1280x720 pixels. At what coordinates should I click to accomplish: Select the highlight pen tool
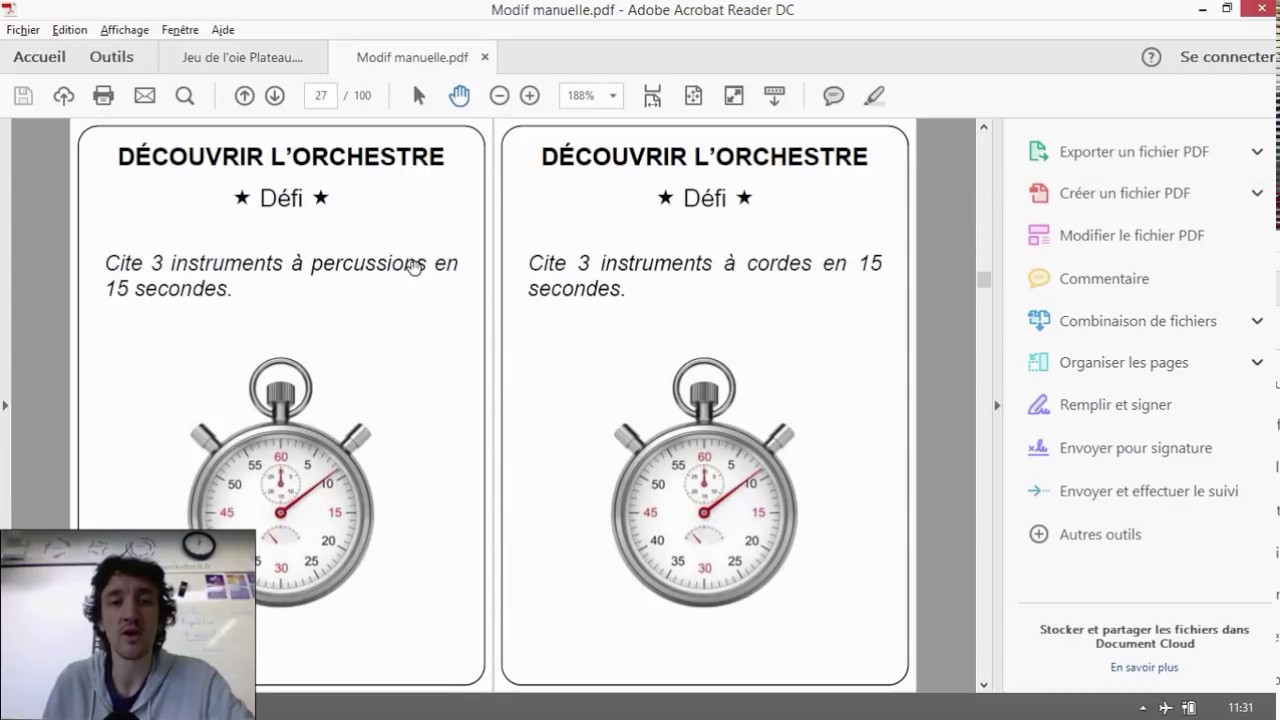point(875,96)
